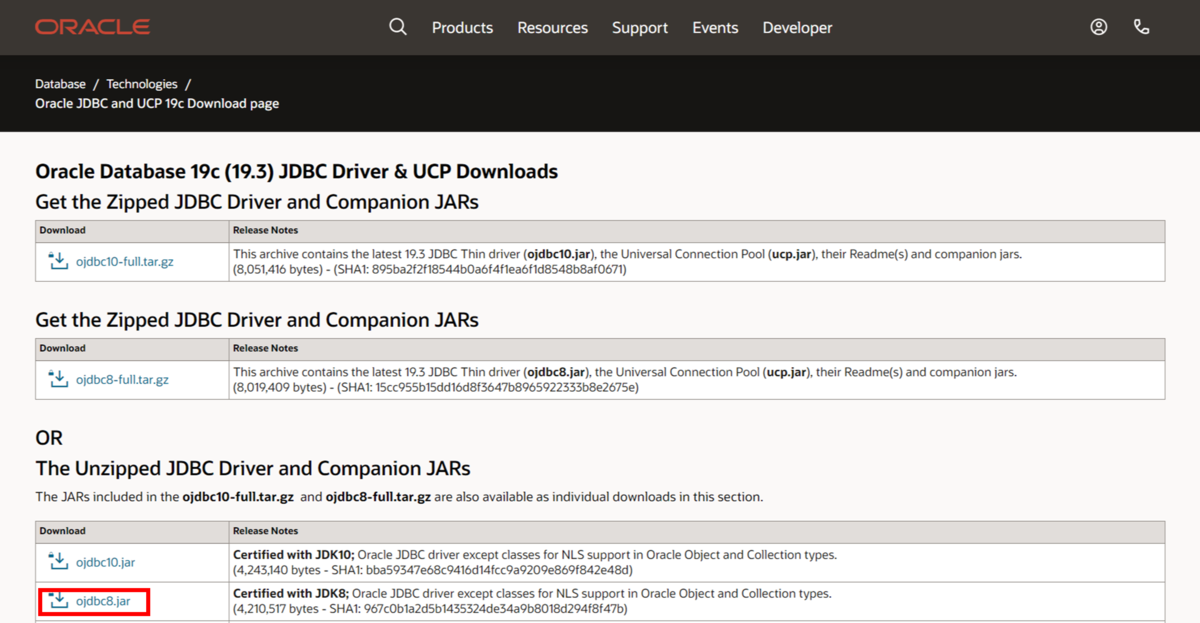Open the Support menu
Screen dimensions: 1200x623
click(640, 28)
